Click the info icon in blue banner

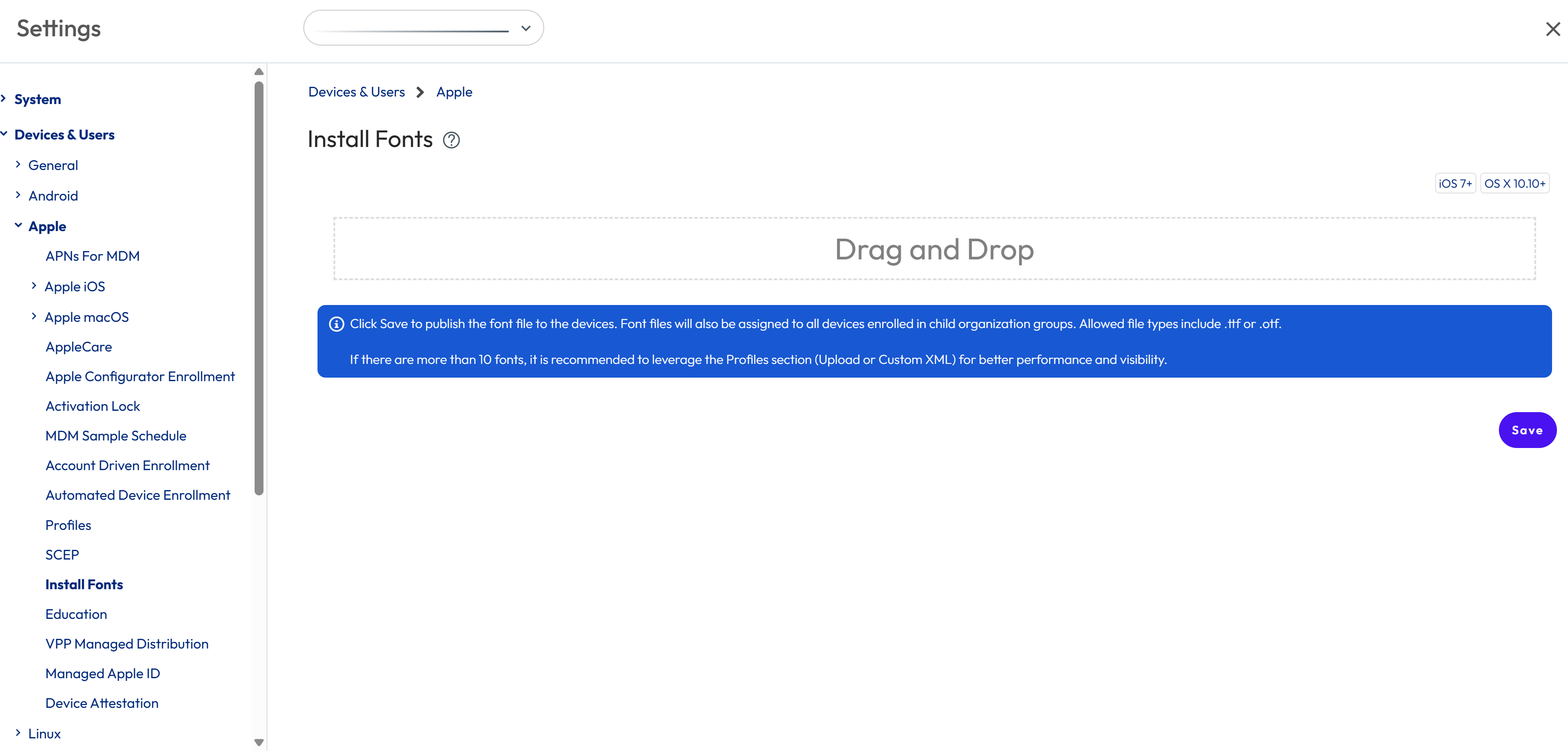click(337, 324)
